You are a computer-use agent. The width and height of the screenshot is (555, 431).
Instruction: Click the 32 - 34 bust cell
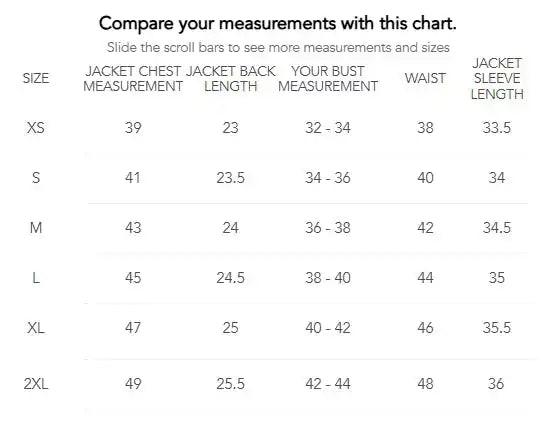pyautogui.click(x=328, y=128)
